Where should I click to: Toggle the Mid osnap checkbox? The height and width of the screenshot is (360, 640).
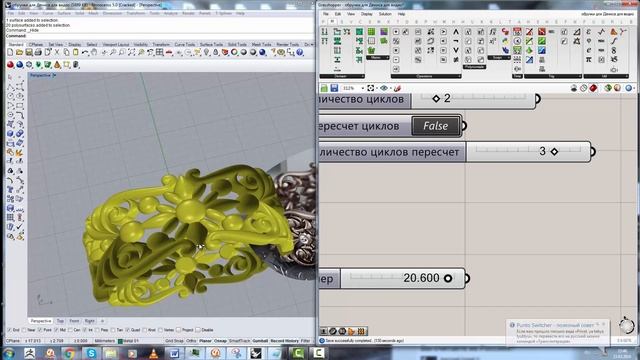pyautogui.click(x=56, y=330)
